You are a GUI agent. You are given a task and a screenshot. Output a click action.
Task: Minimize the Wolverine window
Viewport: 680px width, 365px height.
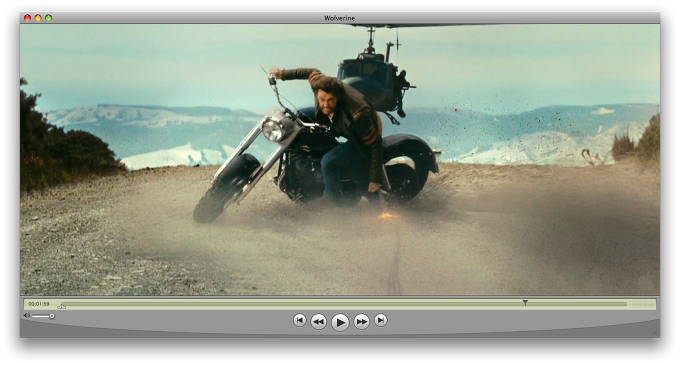(x=38, y=18)
